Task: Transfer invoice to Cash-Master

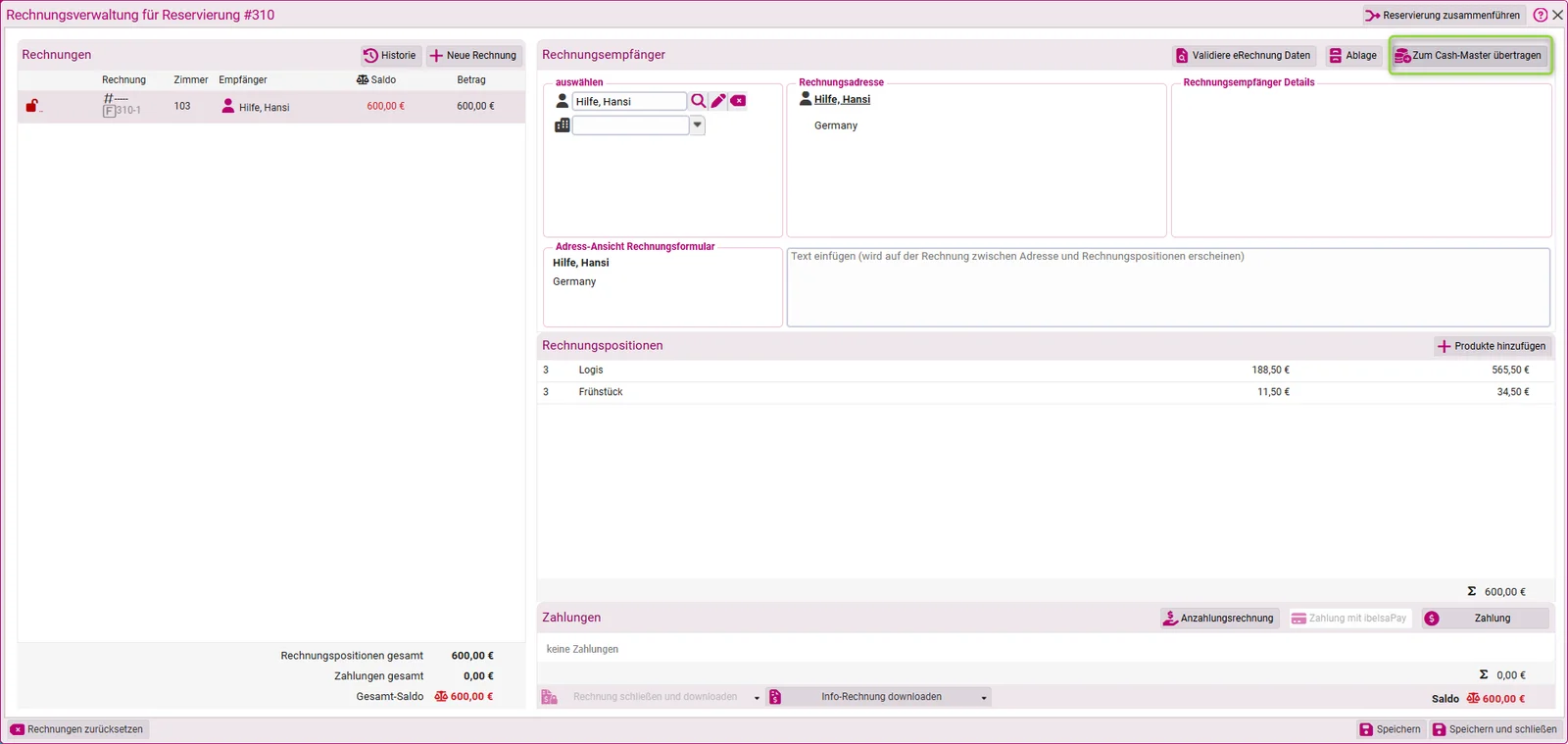Action: (1470, 56)
